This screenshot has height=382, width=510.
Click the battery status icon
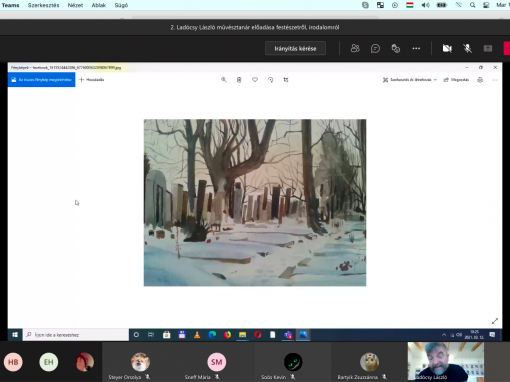click(442, 5)
